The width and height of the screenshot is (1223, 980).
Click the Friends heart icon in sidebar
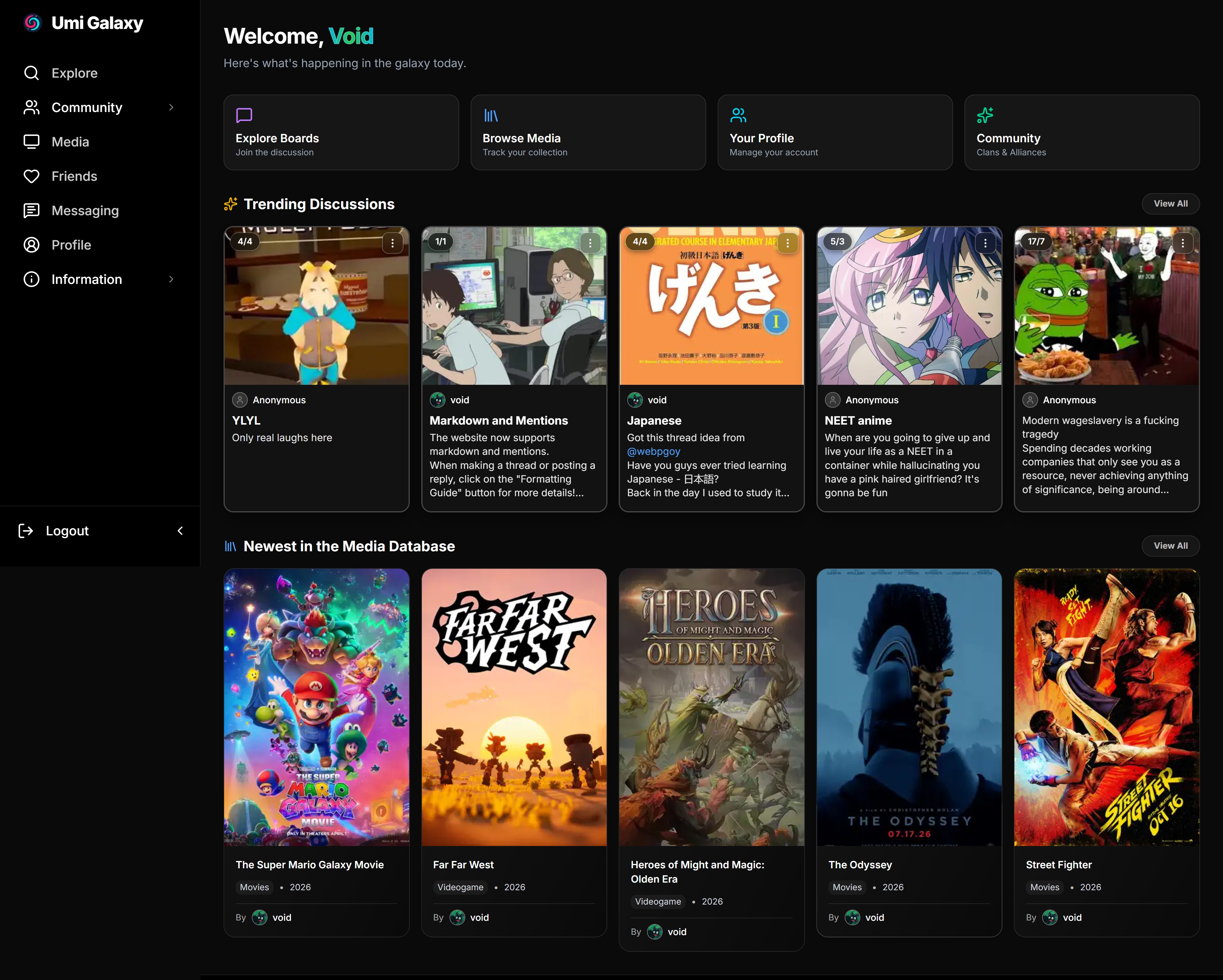click(32, 176)
